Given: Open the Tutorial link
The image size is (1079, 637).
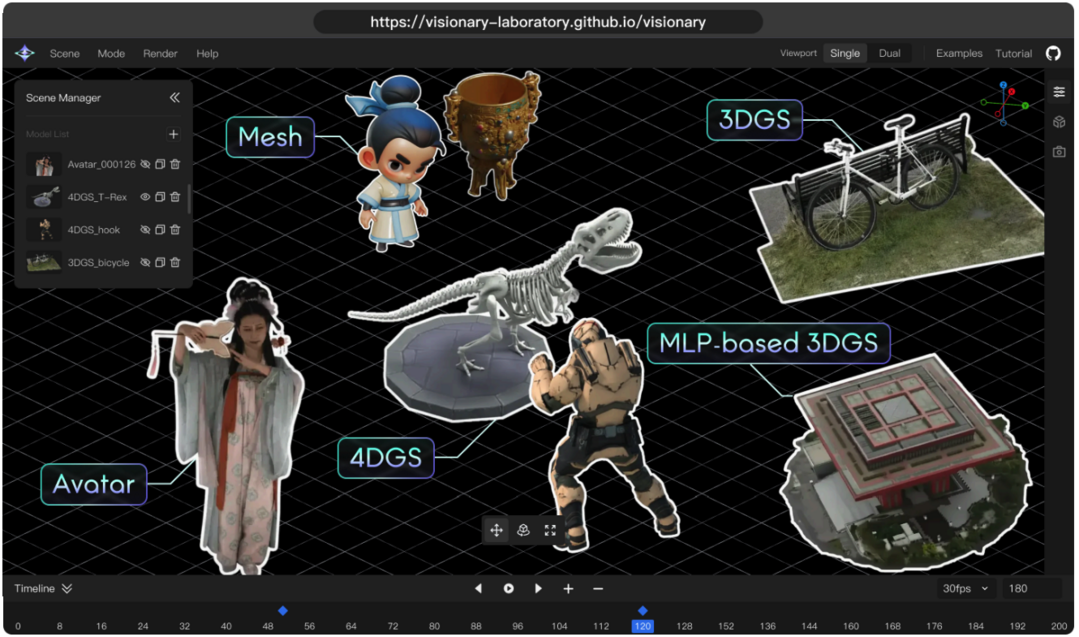Looking at the screenshot, I should pos(1013,53).
